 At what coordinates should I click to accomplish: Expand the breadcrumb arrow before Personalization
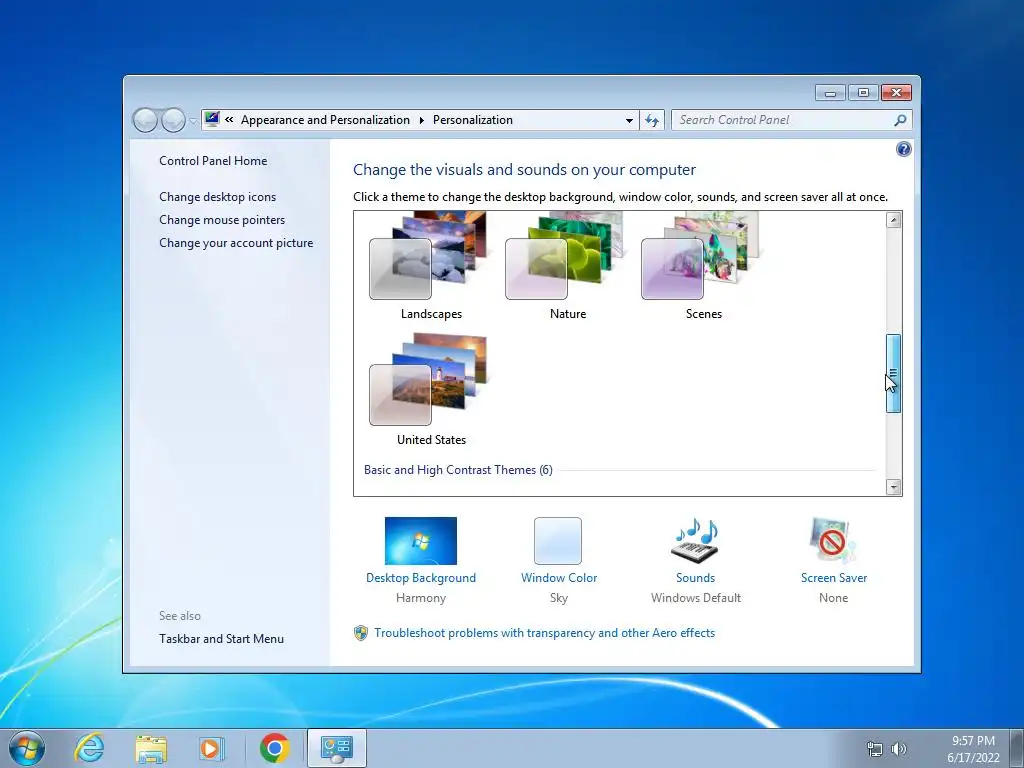pyautogui.click(x=421, y=120)
